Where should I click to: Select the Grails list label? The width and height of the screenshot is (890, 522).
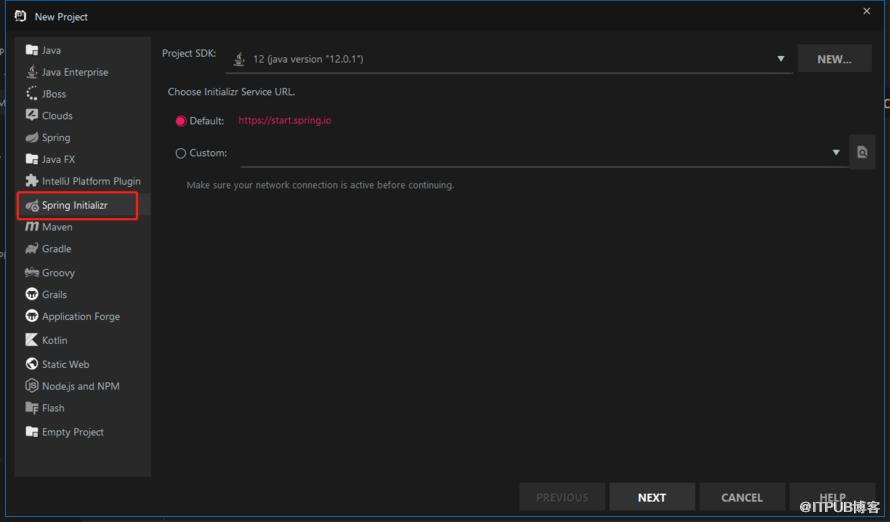click(54, 294)
